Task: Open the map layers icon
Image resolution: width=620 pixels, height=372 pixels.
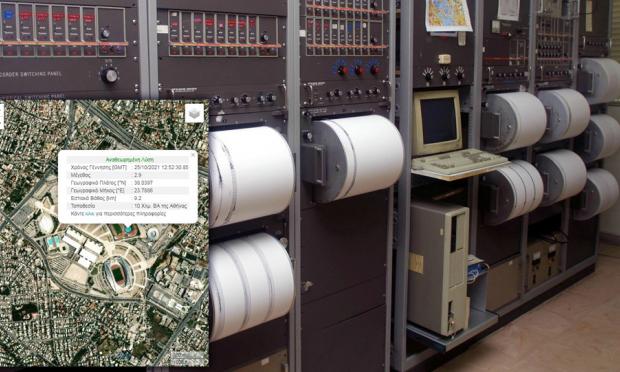Action: click(x=194, y=113)
